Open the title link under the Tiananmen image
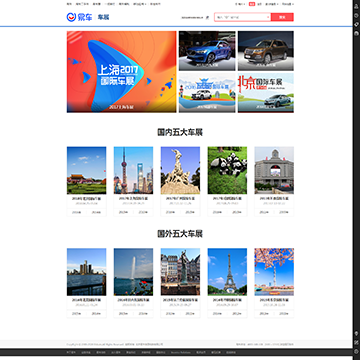This screenshot has width=360, height=360. pyautogui.click(x=86, y=198)
